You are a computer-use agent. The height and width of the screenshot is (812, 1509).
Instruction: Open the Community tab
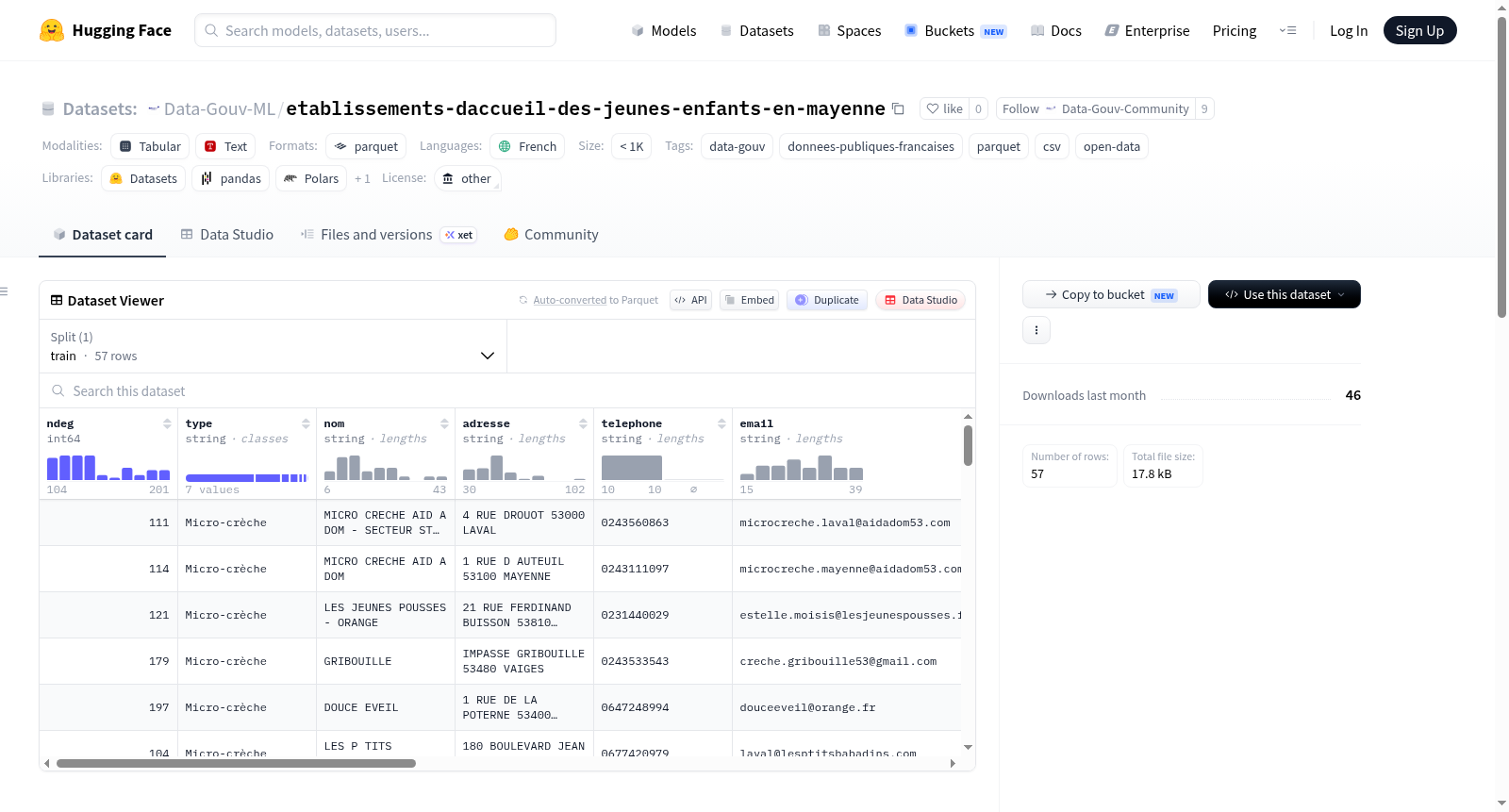551,235
